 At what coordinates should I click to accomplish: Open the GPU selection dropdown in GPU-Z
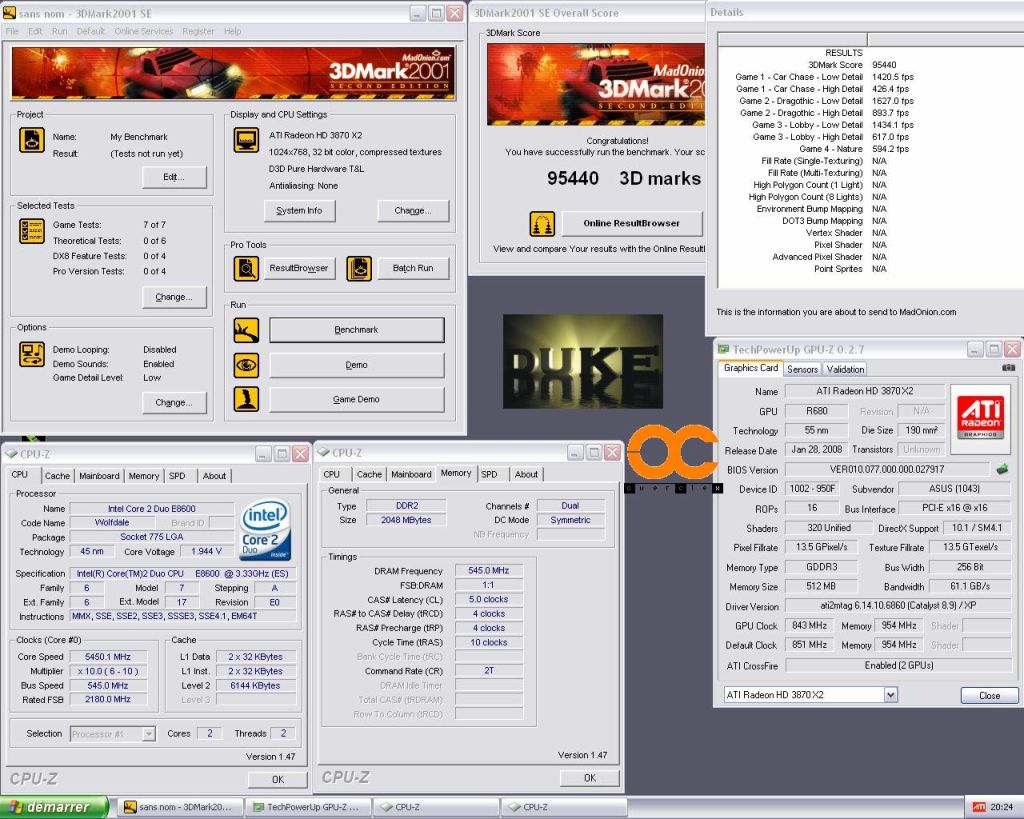[x=890, y=695]
